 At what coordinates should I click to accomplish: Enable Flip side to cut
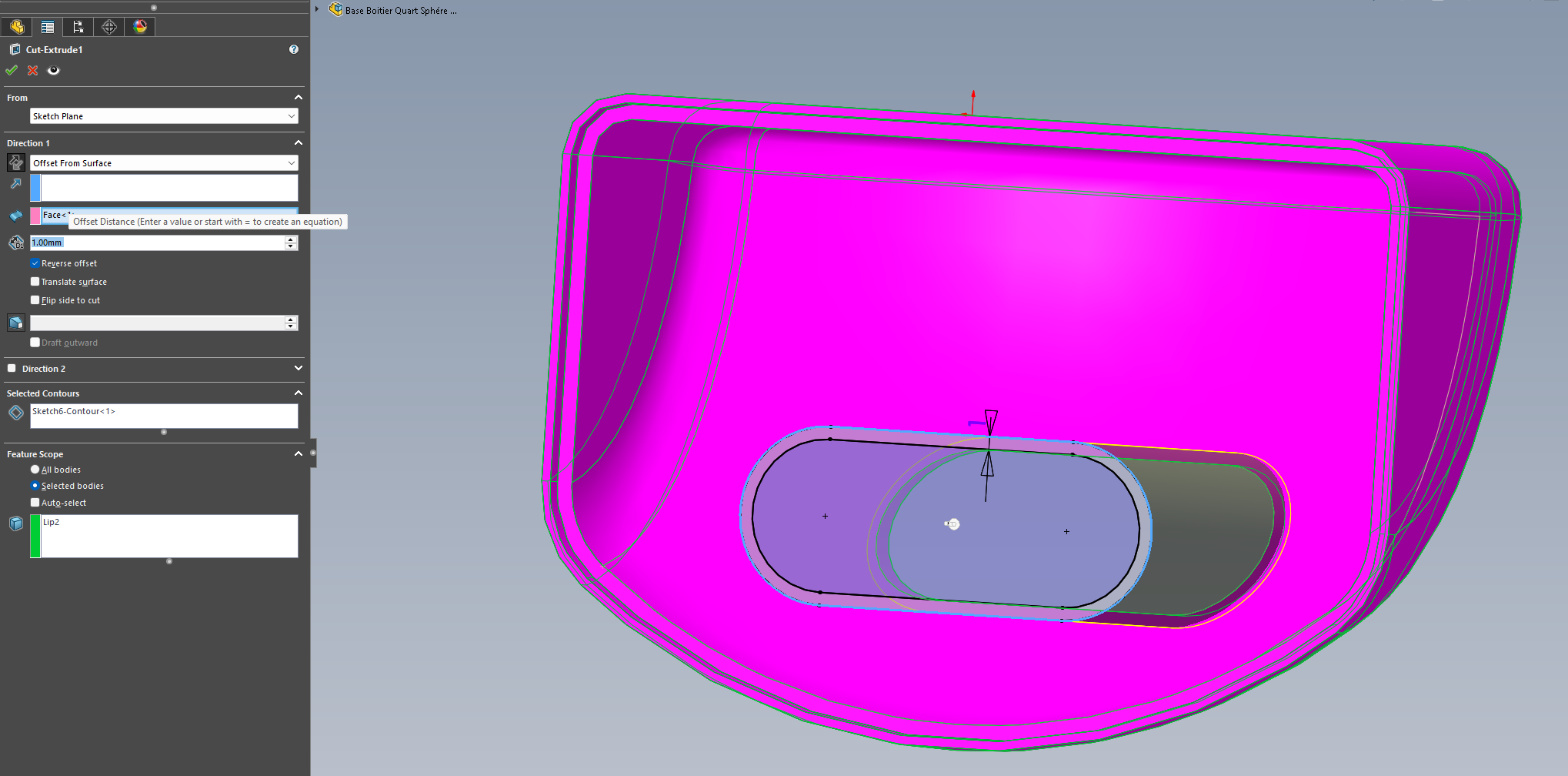pyautogui.click(x=35, y=300)
